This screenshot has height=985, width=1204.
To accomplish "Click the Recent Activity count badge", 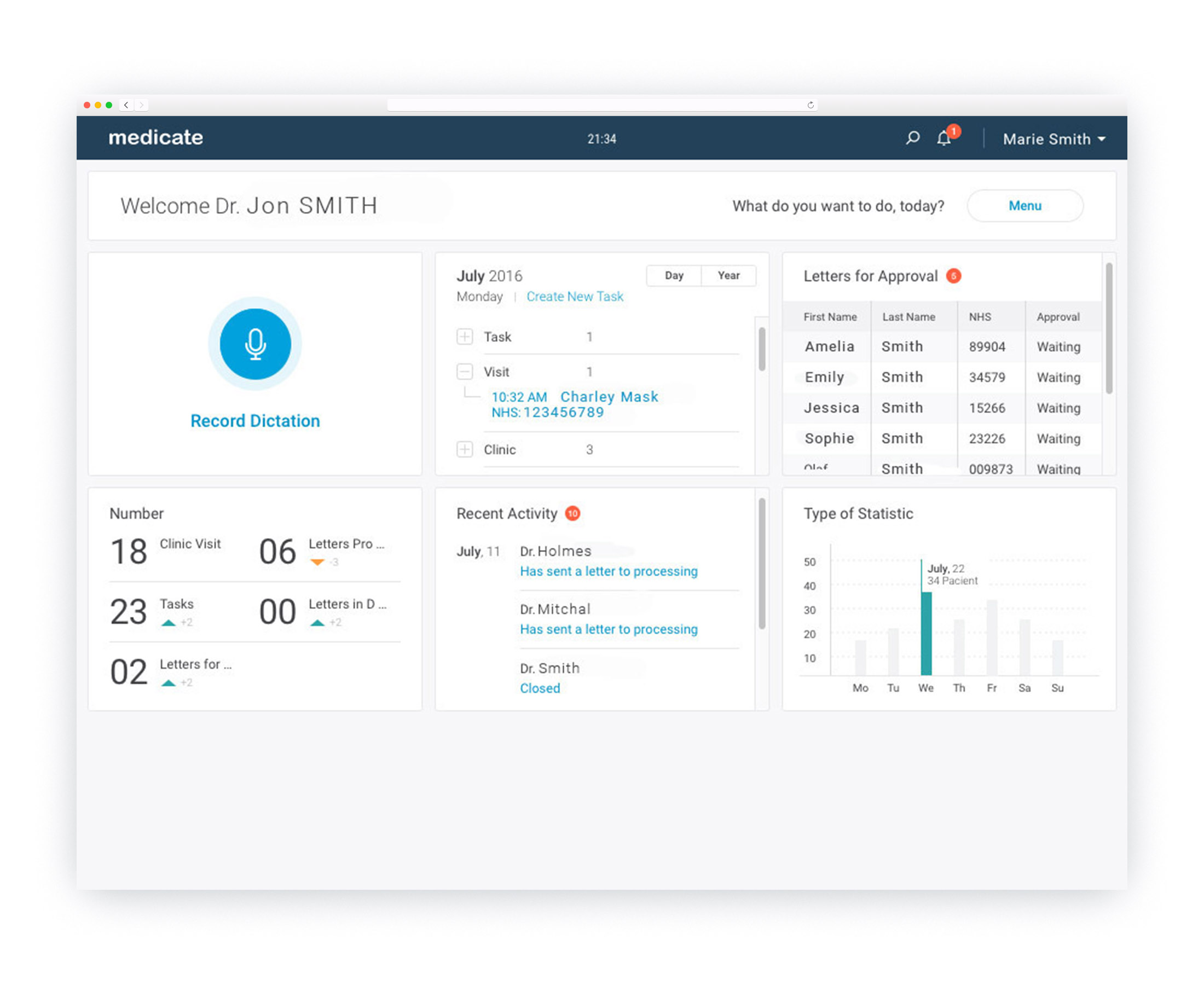I will point(572,513).
